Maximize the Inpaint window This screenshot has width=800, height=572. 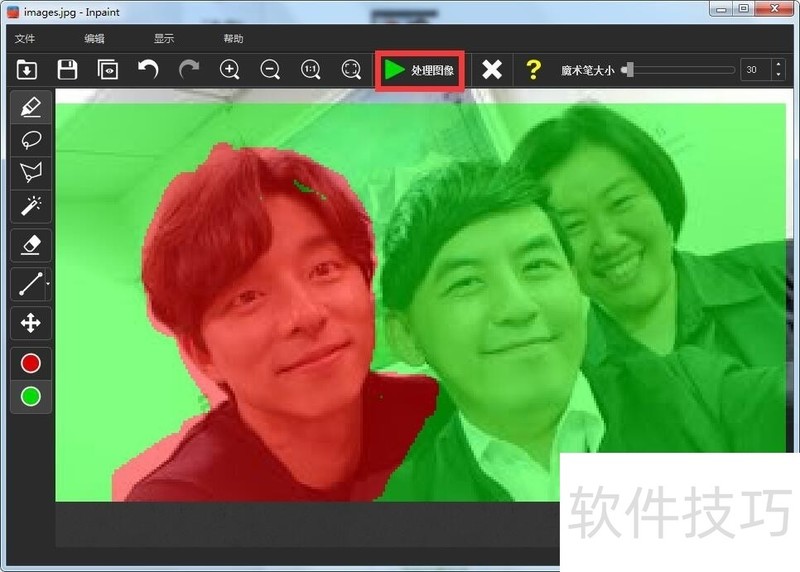tap(743, 9)
